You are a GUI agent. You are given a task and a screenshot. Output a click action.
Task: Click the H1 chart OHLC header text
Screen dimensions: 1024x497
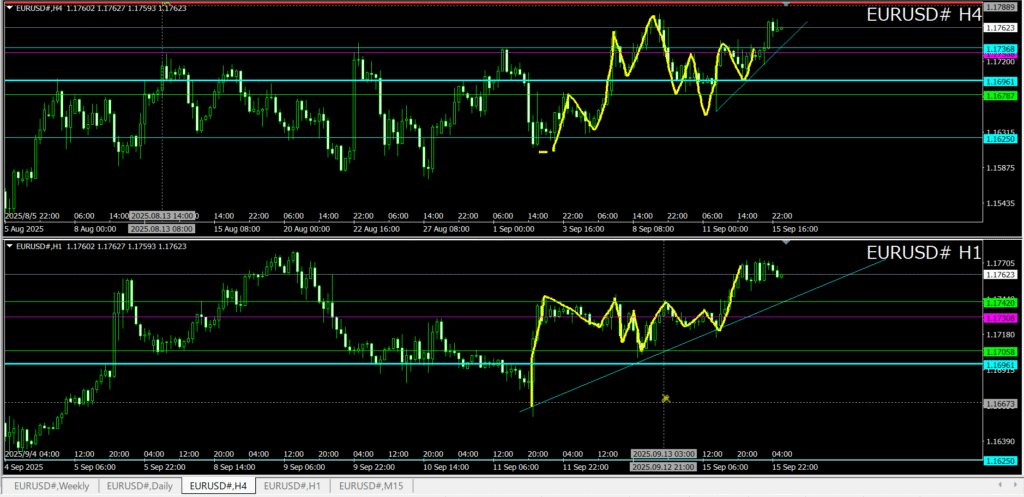pos(101,246)
